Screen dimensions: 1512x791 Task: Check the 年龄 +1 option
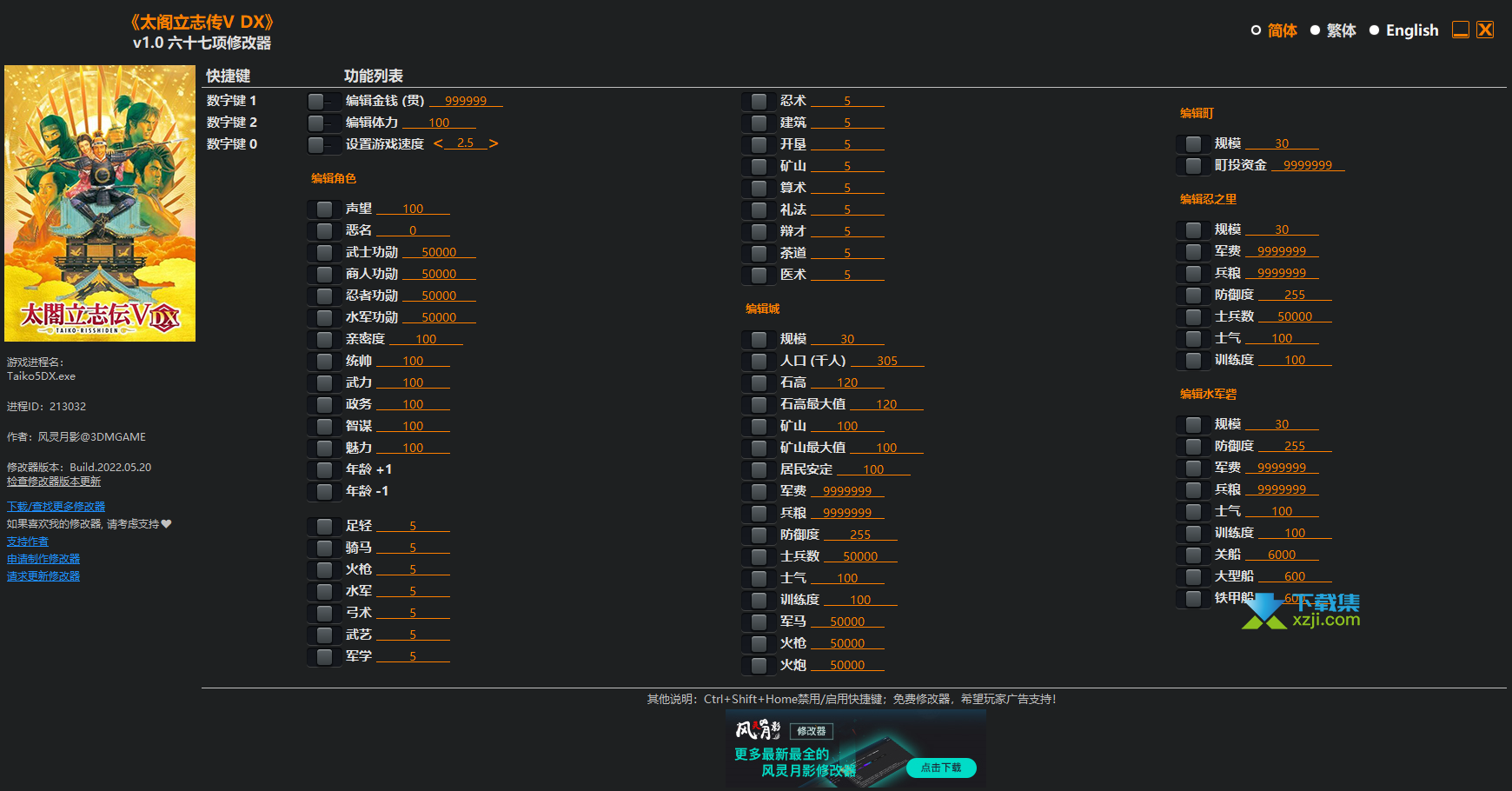(323, 469)
